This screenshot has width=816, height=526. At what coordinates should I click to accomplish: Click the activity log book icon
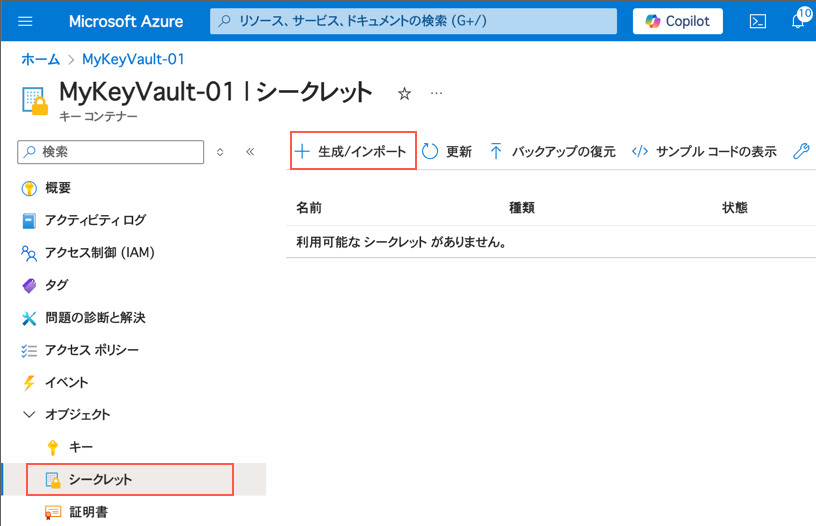(29, 221)
